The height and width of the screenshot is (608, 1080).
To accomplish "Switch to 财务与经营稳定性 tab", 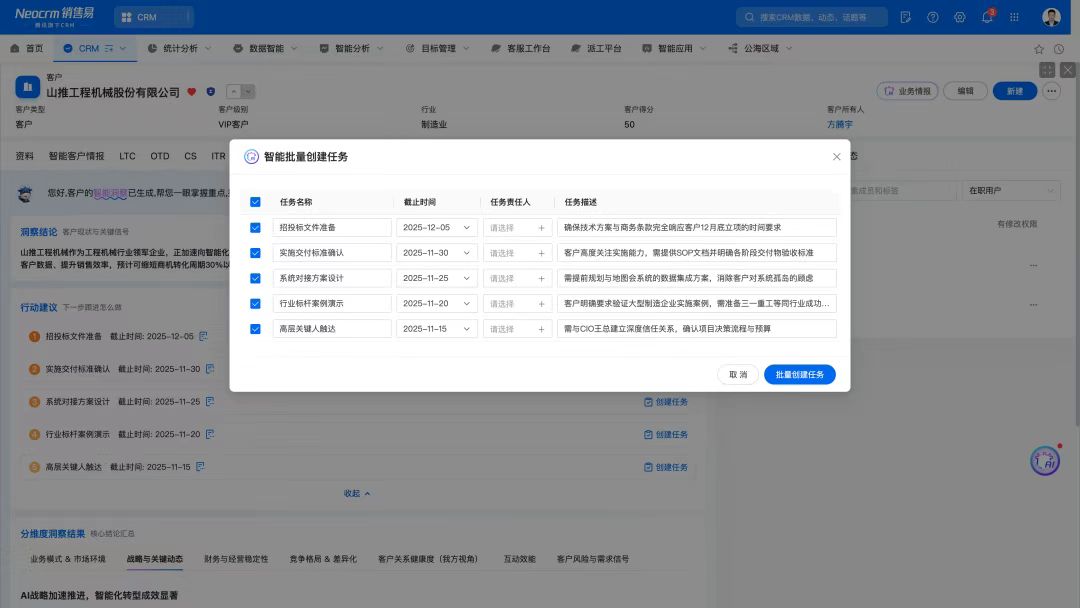I will pyautogui.click(x=236, y=559).
